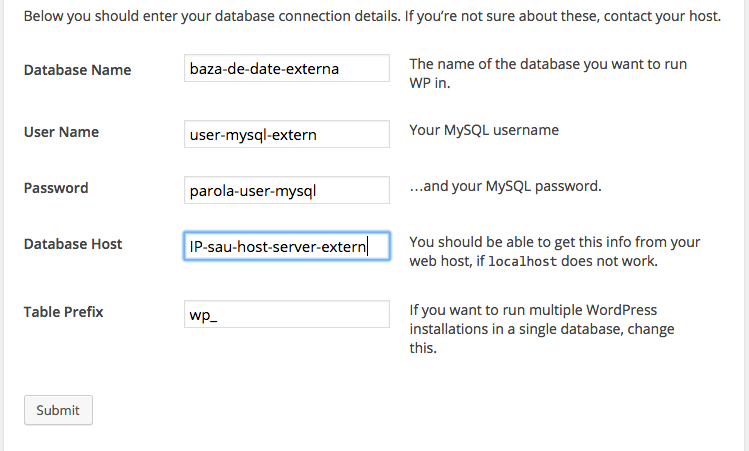Click the 'User Name' label
This screenshot has height=451, width=749.
pos(61,132)
